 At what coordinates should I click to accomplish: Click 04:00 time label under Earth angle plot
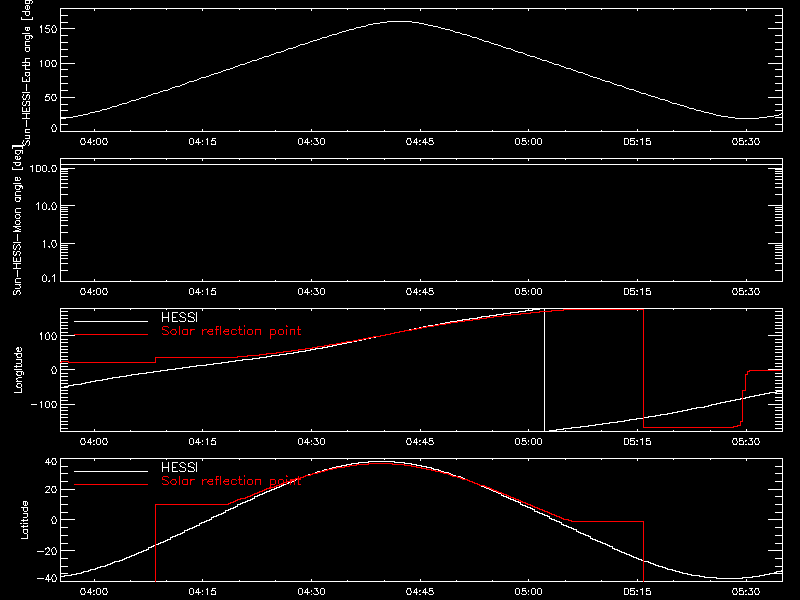[94, 142]
